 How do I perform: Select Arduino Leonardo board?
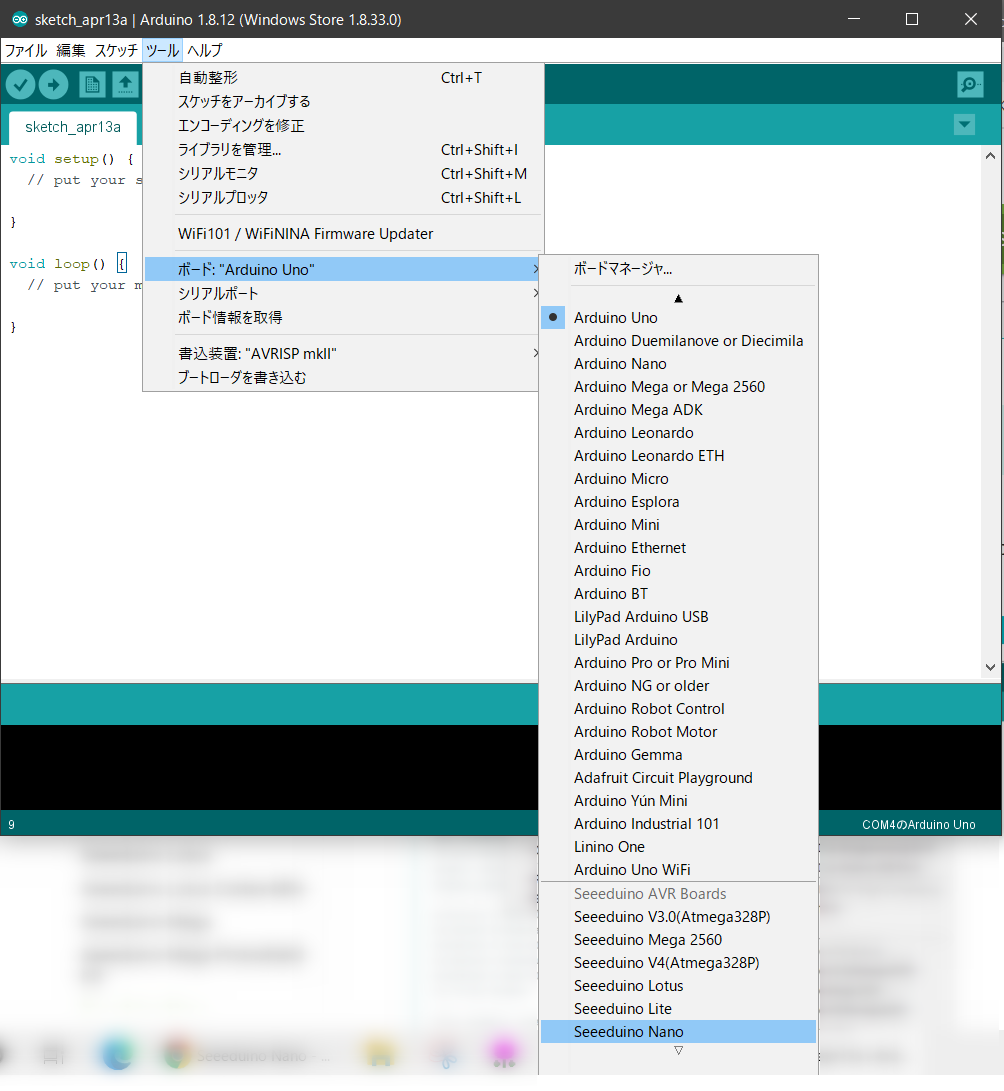(x=678, y=433)
